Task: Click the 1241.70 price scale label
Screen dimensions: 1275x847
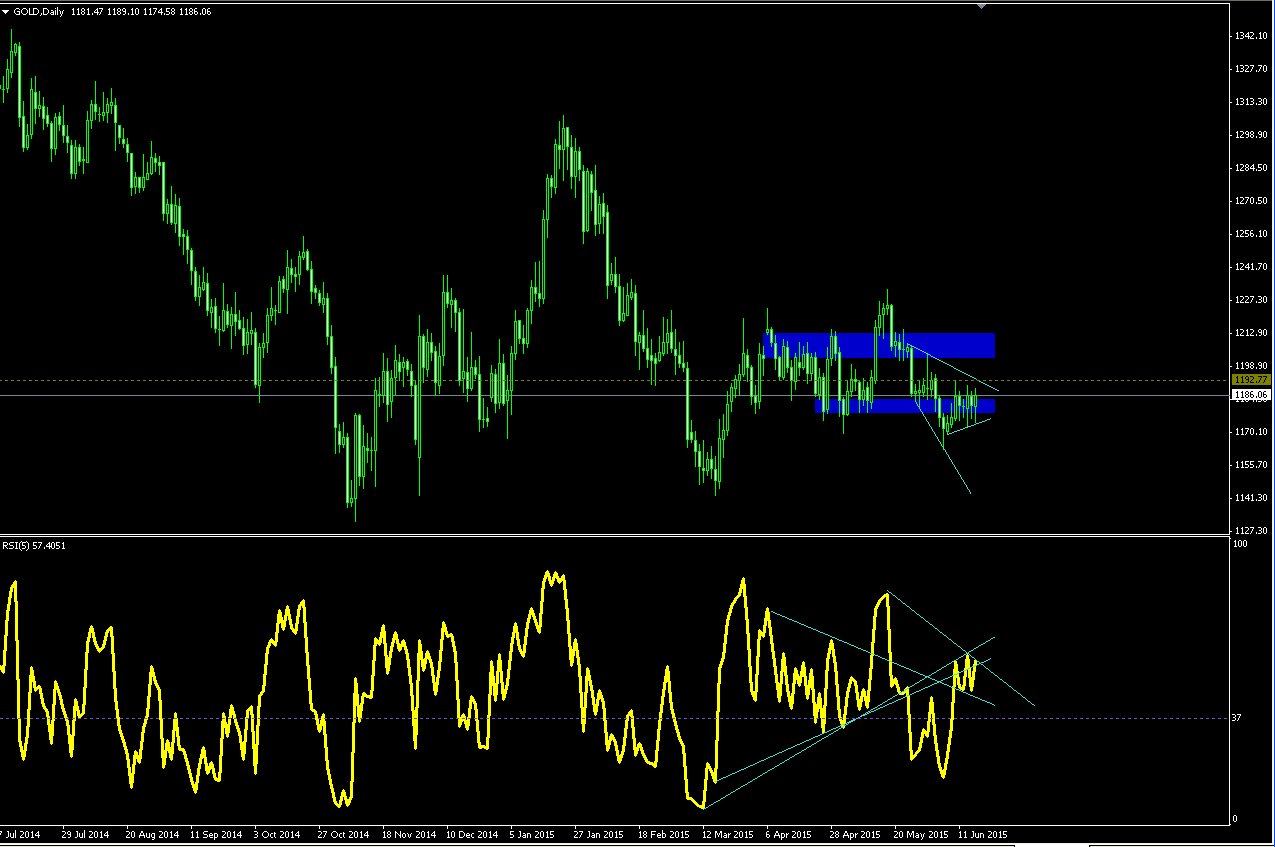Action: [x=1251, y=267]
